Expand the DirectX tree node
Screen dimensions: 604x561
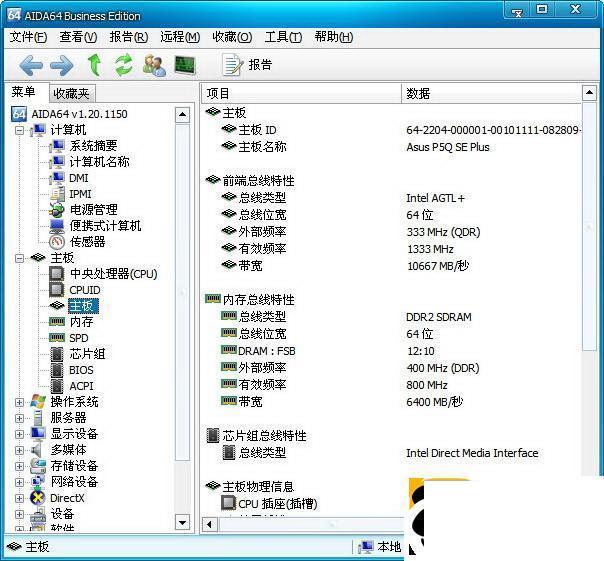(19, 498)
